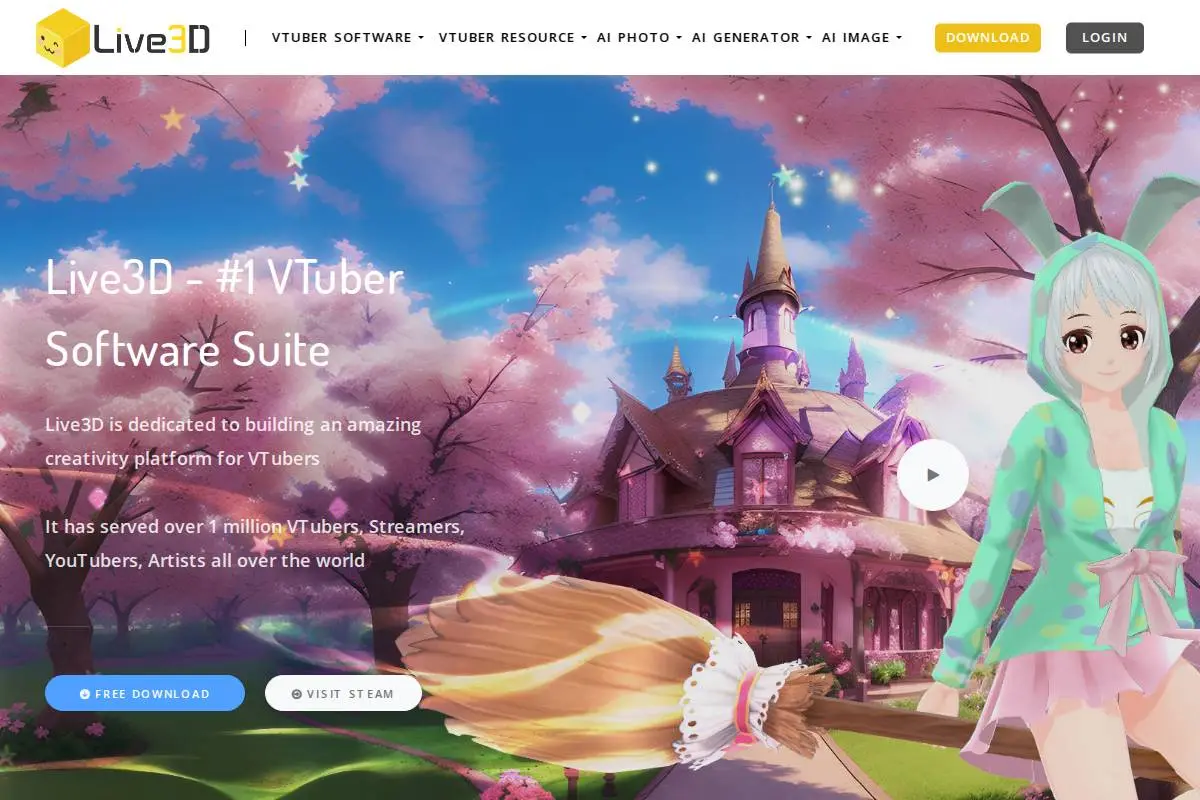Image resolution: width=1200 pixels, height=800 pixels.
Task: Click the yellow Download button
Action: 987,38
